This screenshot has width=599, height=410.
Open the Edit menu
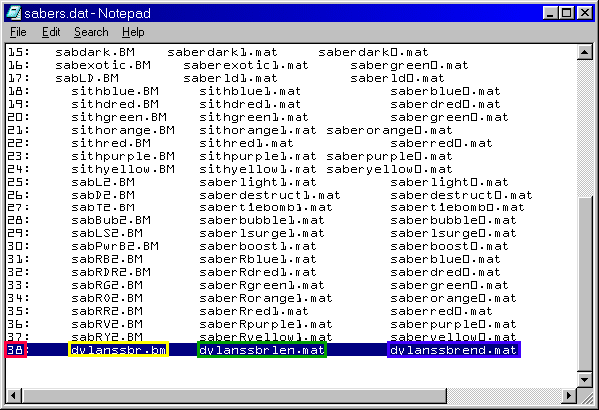pyautogui.click(x=51, y=32)
